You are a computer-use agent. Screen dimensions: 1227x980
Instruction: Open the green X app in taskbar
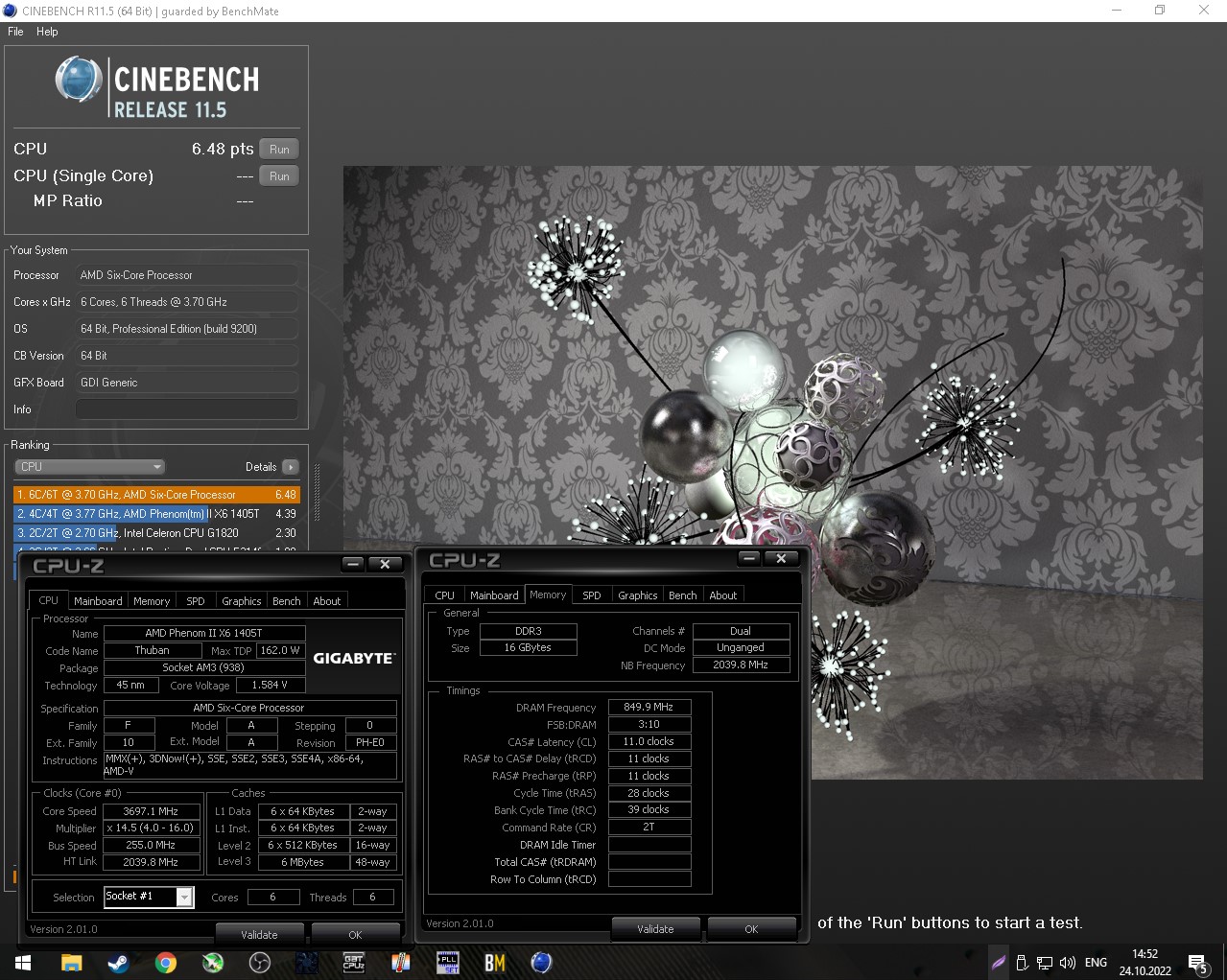point(213,963)
